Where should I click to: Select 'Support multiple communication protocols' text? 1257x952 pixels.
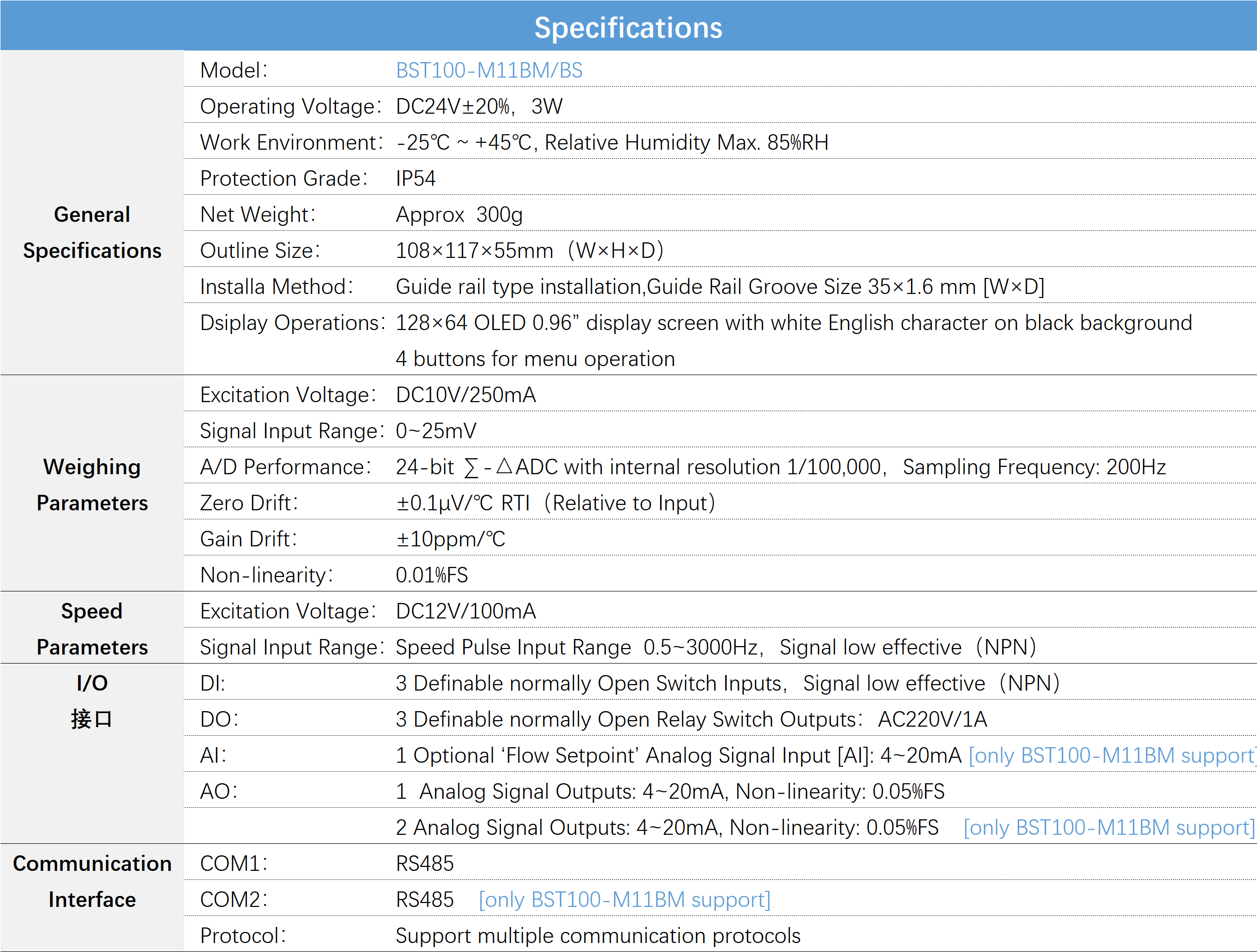[x=598, y=935]
